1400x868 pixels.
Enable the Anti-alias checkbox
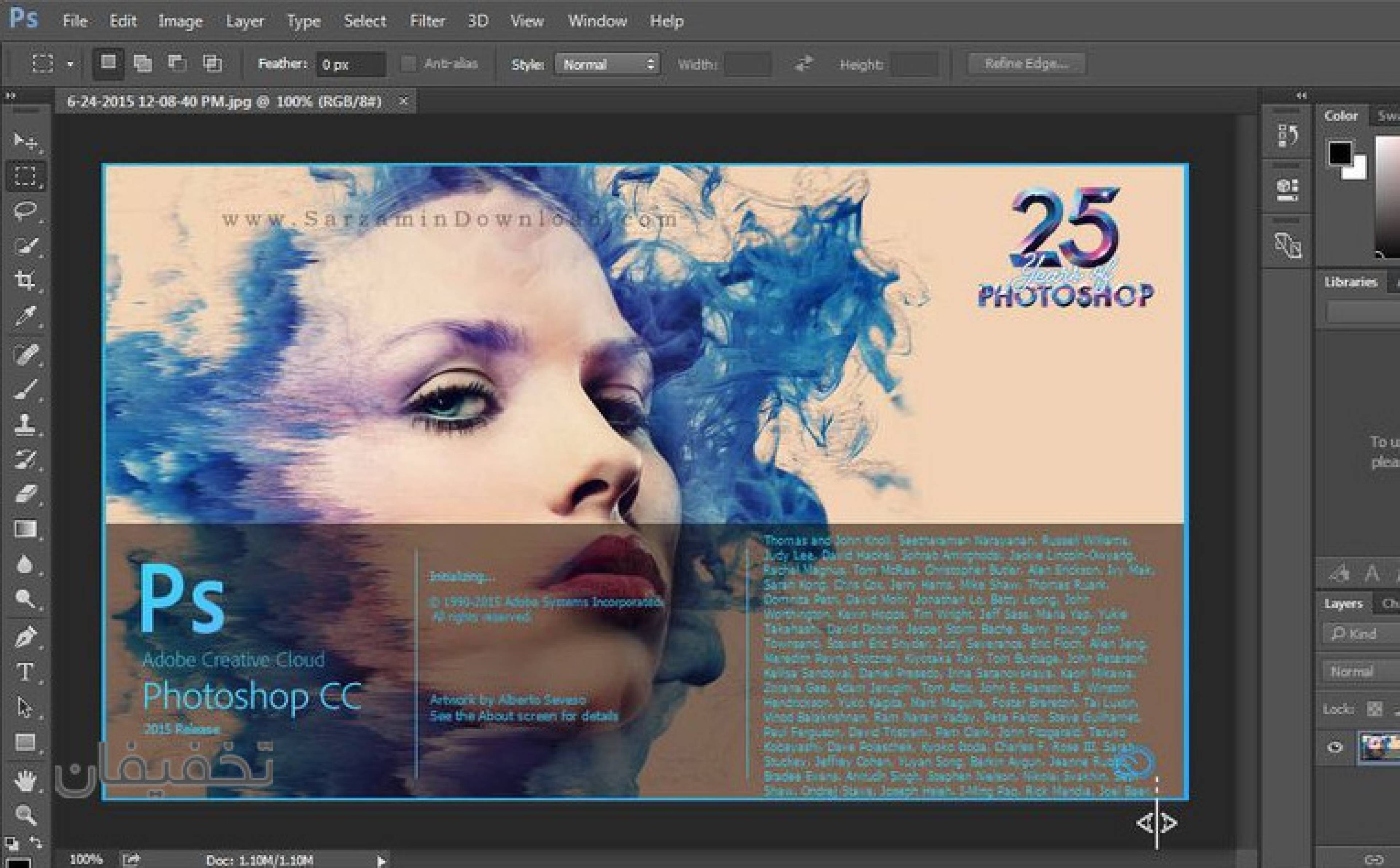click(408, 64)
